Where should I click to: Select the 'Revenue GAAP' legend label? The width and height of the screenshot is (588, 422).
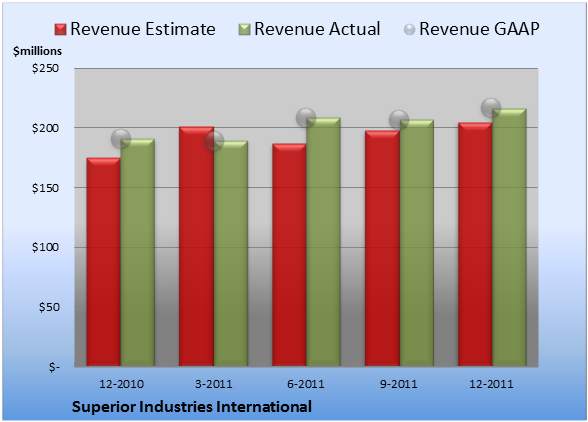click(479, 29)
